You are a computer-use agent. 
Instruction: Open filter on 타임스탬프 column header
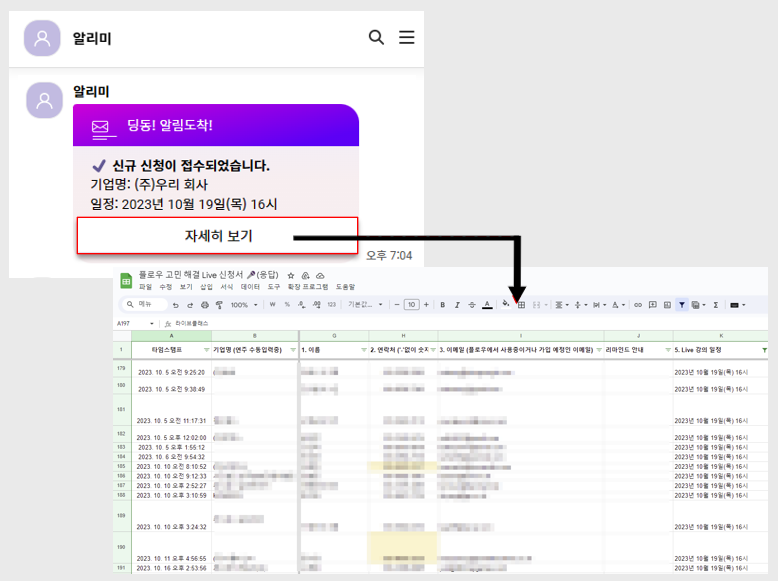(206, 350)
